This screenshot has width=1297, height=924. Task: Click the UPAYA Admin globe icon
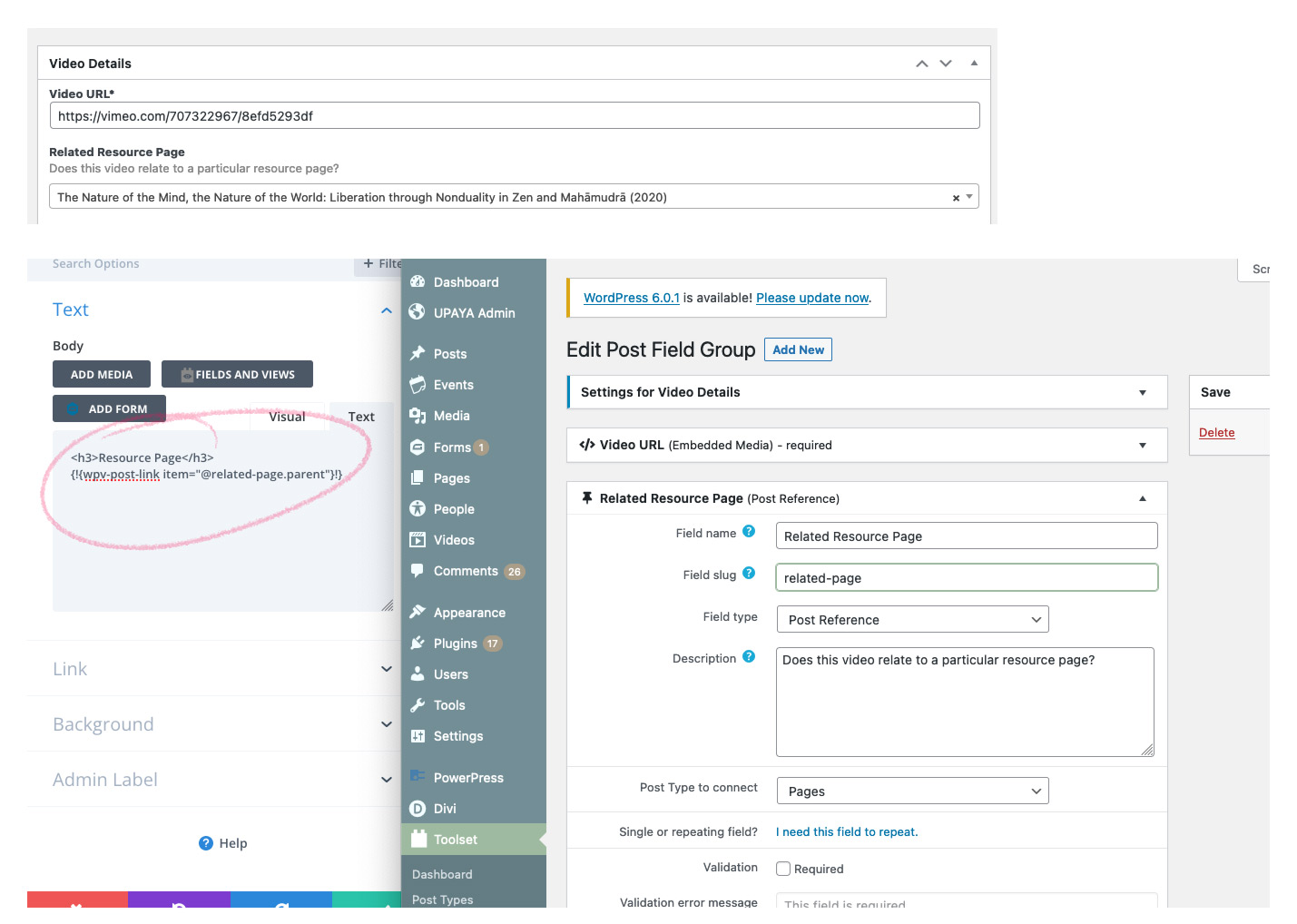[417, 312]
